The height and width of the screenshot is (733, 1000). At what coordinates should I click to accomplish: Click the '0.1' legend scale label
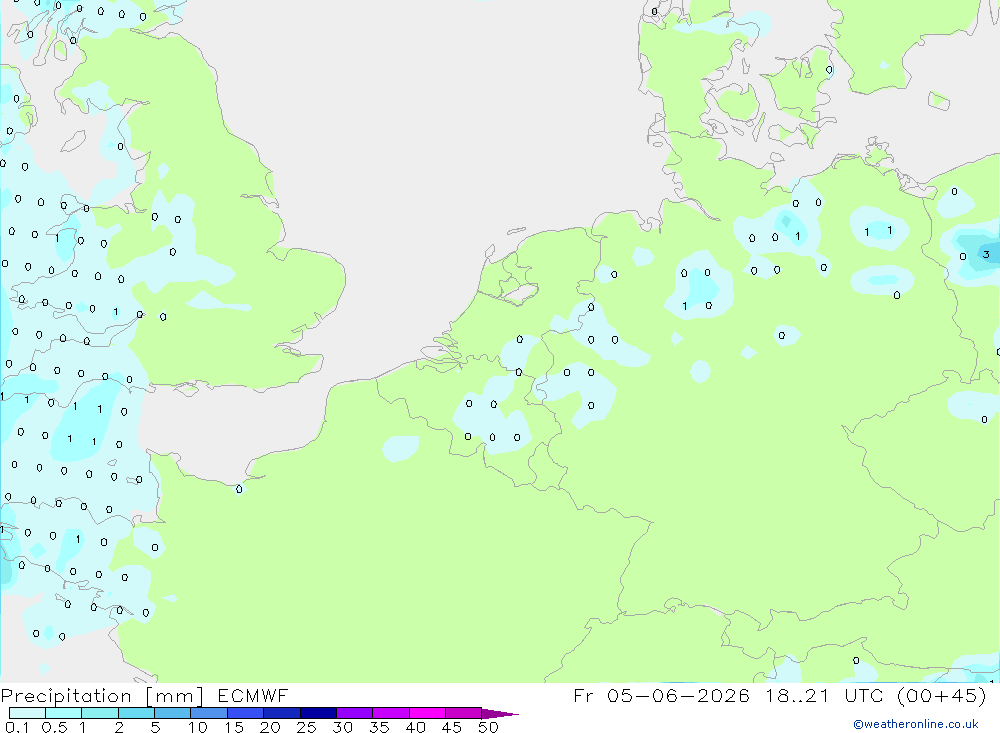17,727
